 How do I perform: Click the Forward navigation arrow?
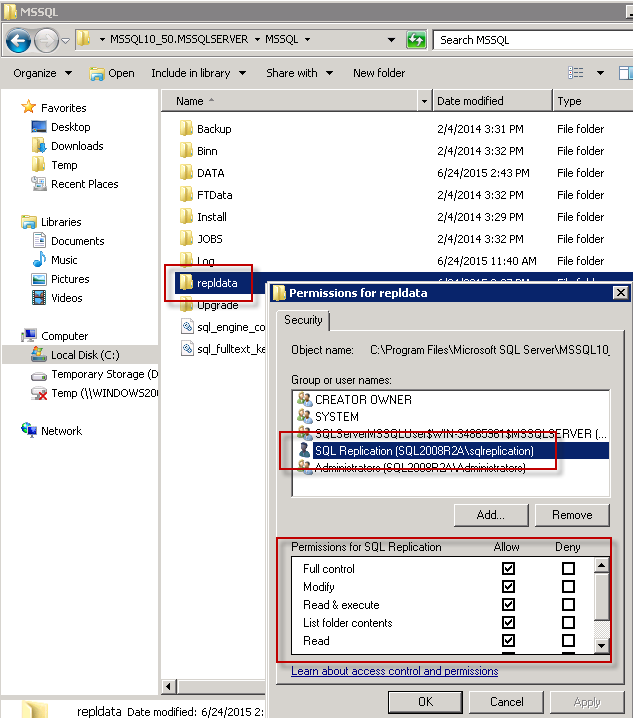pyautogui.click(x=46, y=41)
